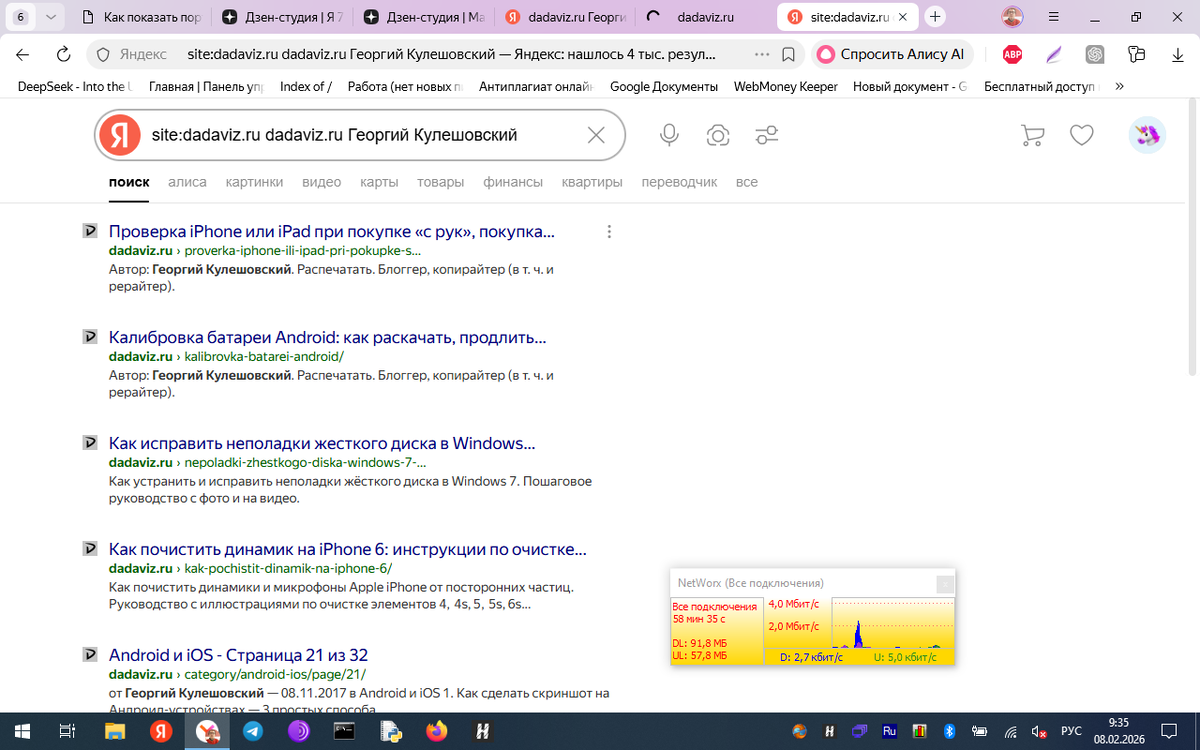
Task: Open the ABP Adblock Plus extension
Action: point(1012,54)
